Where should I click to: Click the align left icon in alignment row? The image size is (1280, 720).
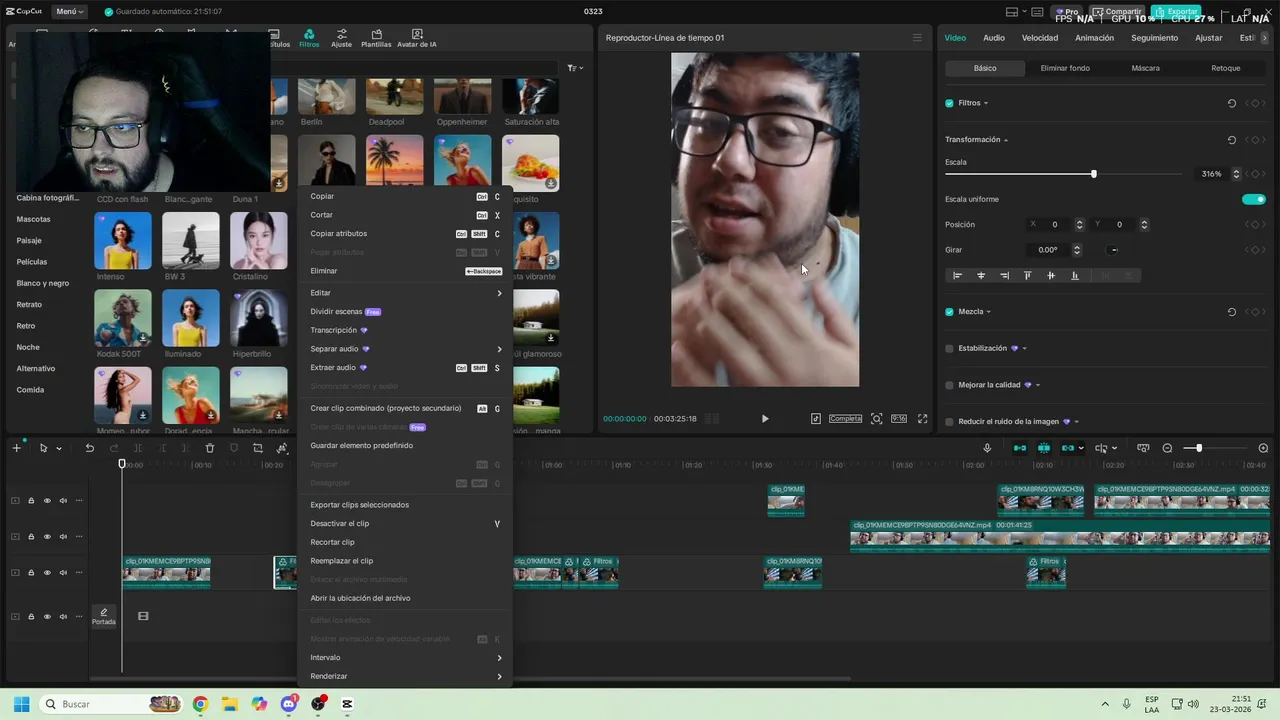[x=957, y=275]
